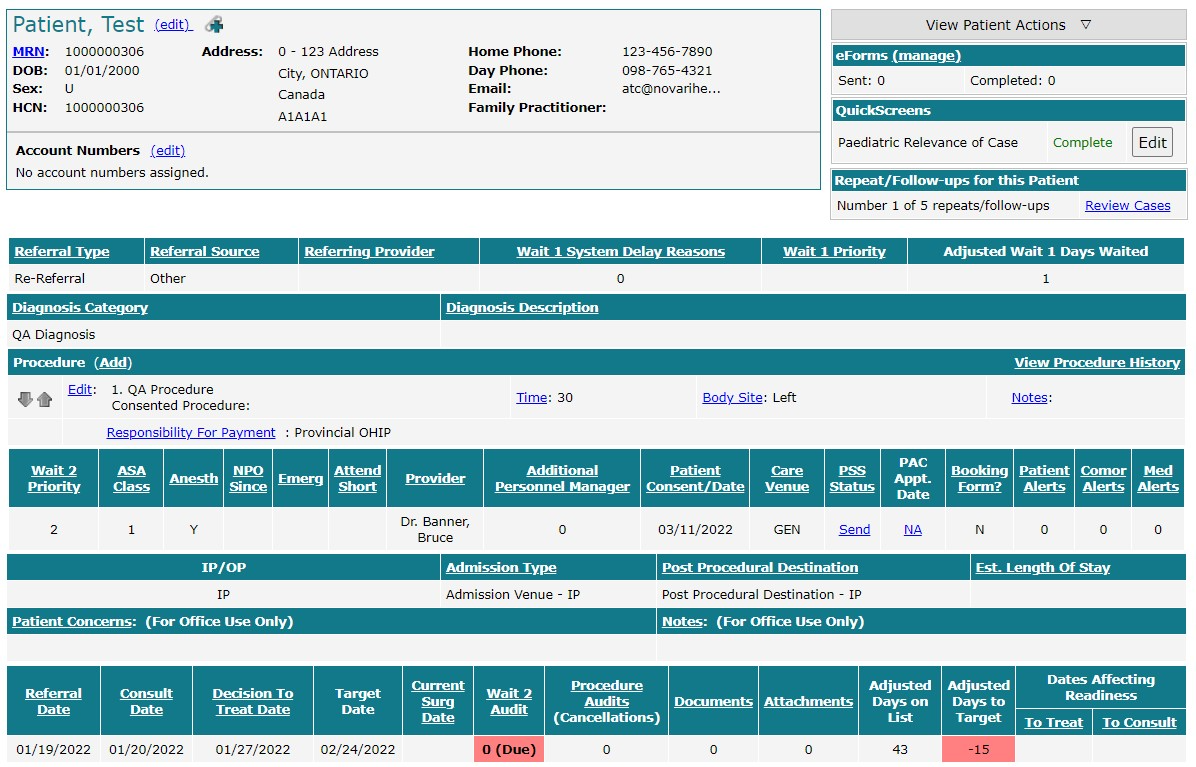Edit the QA Procedure entry
1196x767 pixels.
click(x=79, y=390)
